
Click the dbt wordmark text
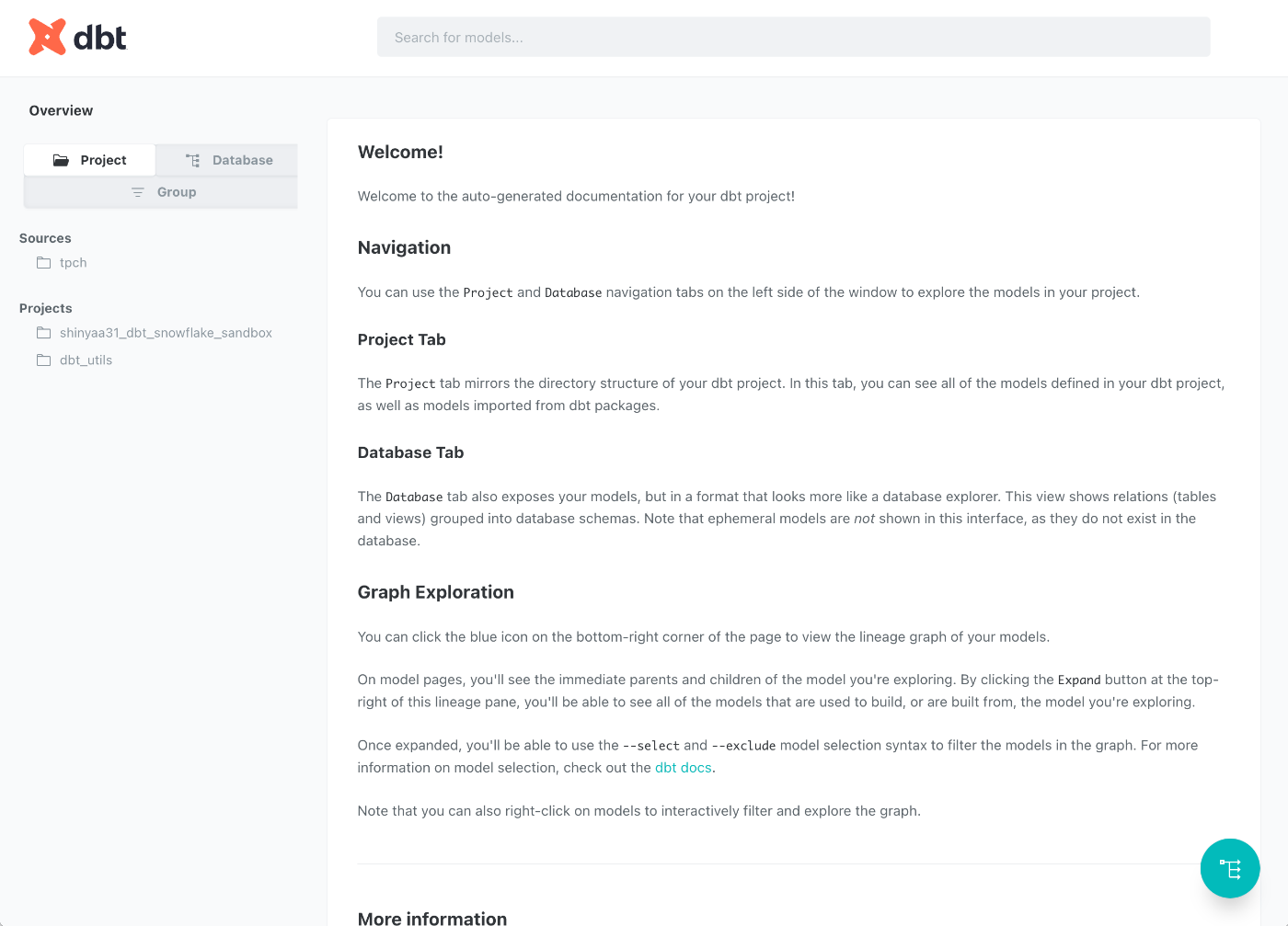coord(100,38)
